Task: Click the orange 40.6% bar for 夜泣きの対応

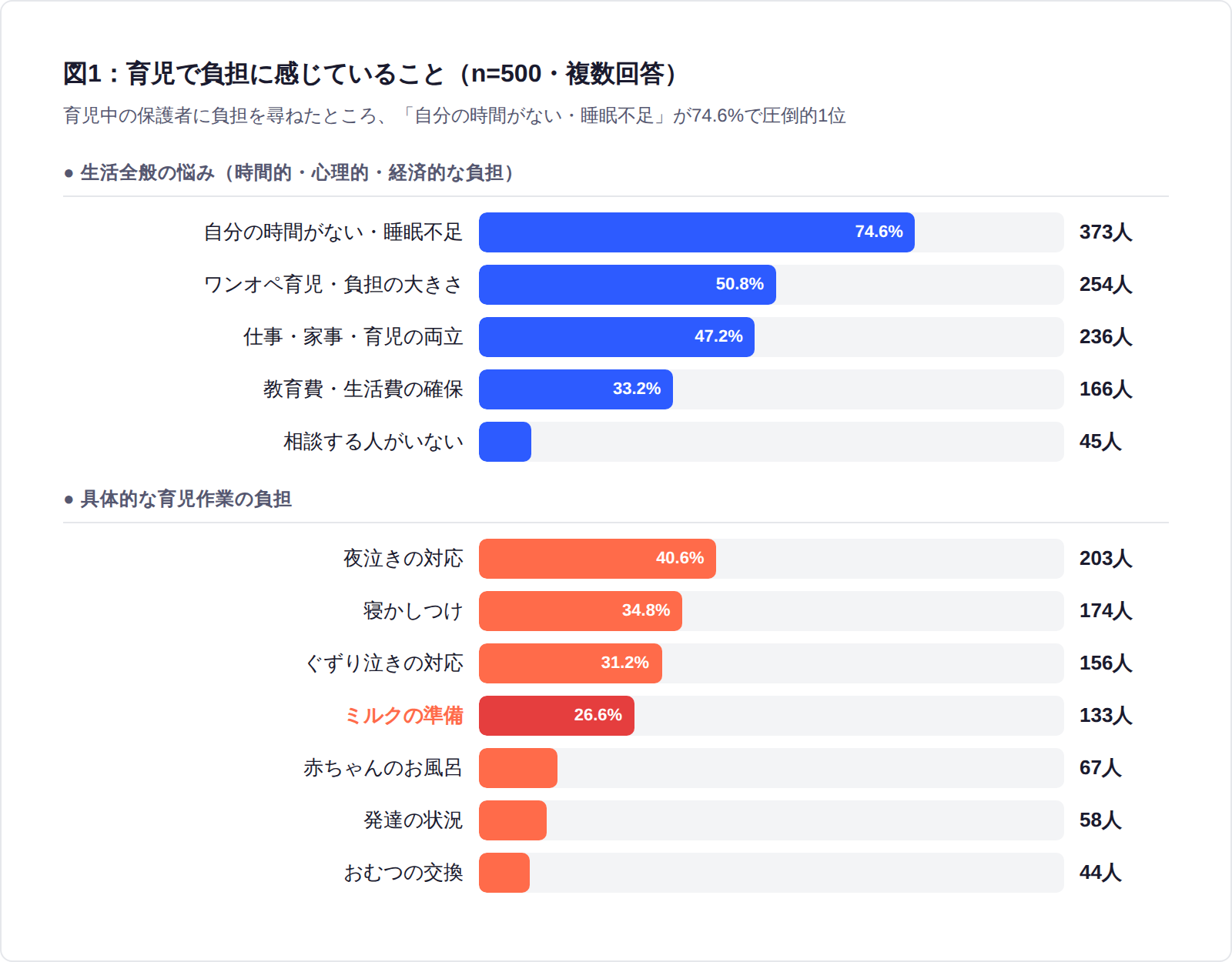Action: (x=597, y=559)
